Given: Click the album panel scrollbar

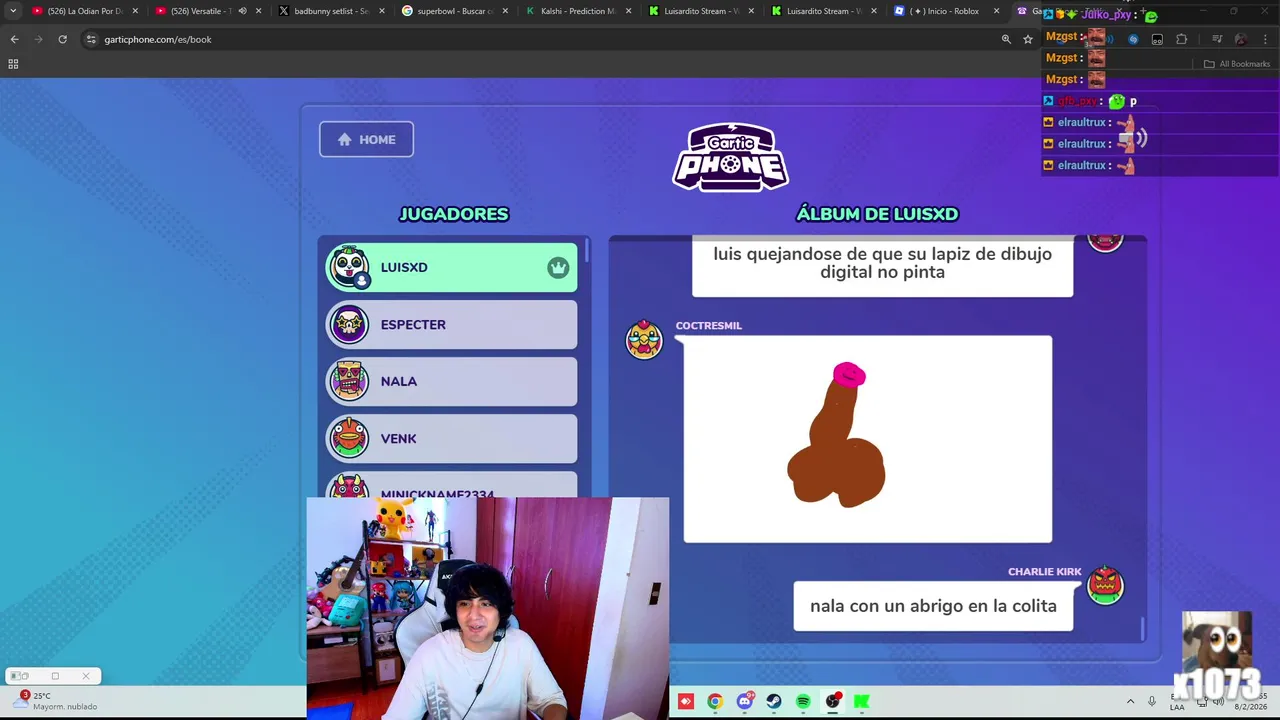Looking at the screenshot, I should coord(1142,628).
